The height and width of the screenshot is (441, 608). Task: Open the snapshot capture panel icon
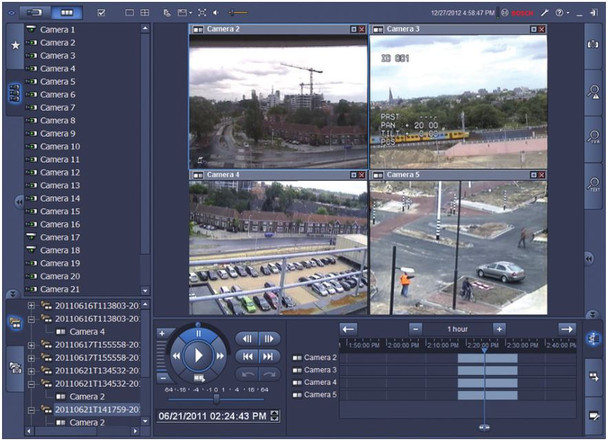coord(592,45)
